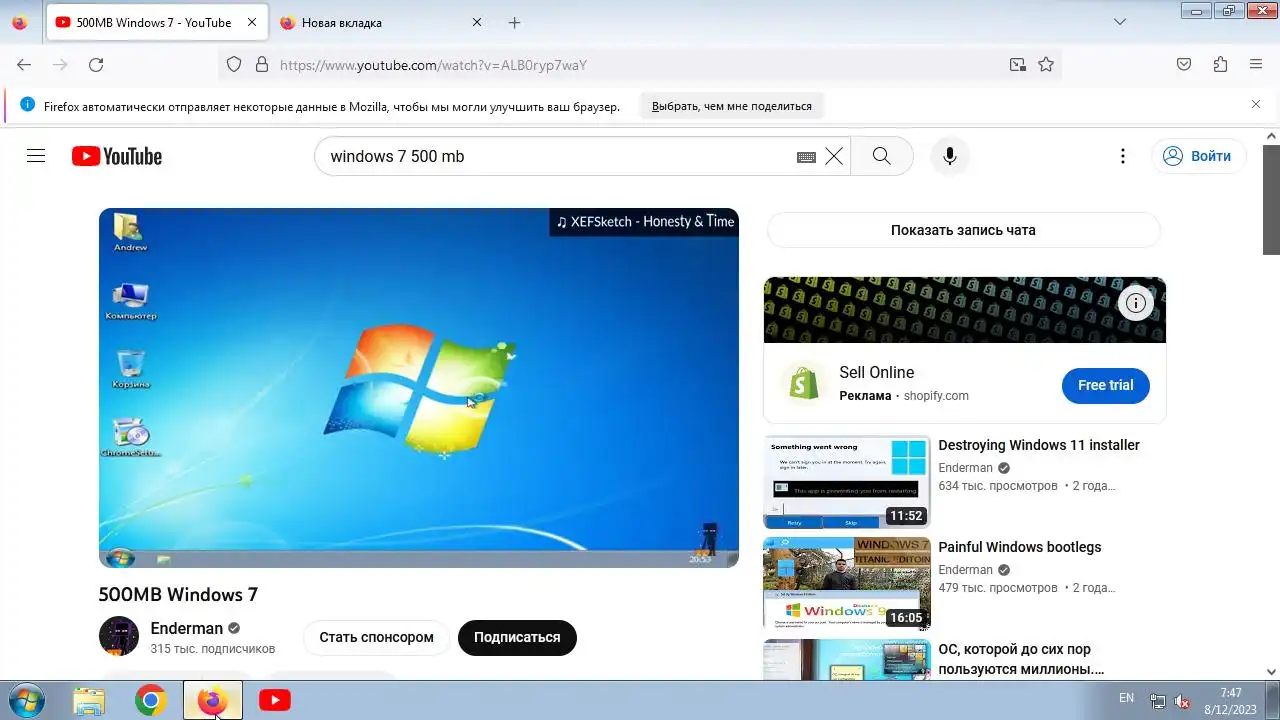
Task: Click the EN language indicator
Action: tap(1126, 698)
